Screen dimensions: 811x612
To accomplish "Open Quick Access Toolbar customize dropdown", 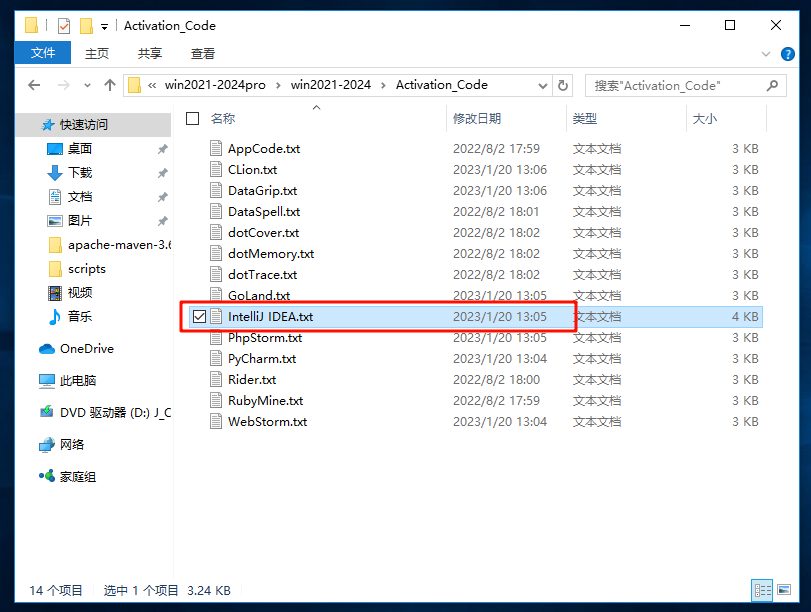I will point(104,26).
